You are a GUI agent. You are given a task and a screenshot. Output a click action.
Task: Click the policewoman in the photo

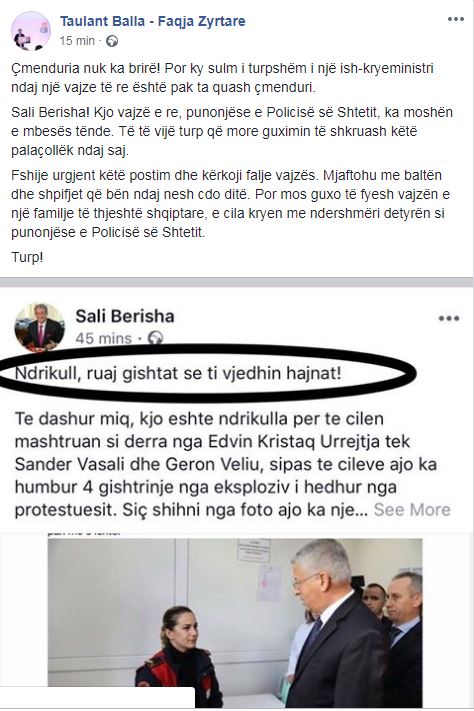179,657
